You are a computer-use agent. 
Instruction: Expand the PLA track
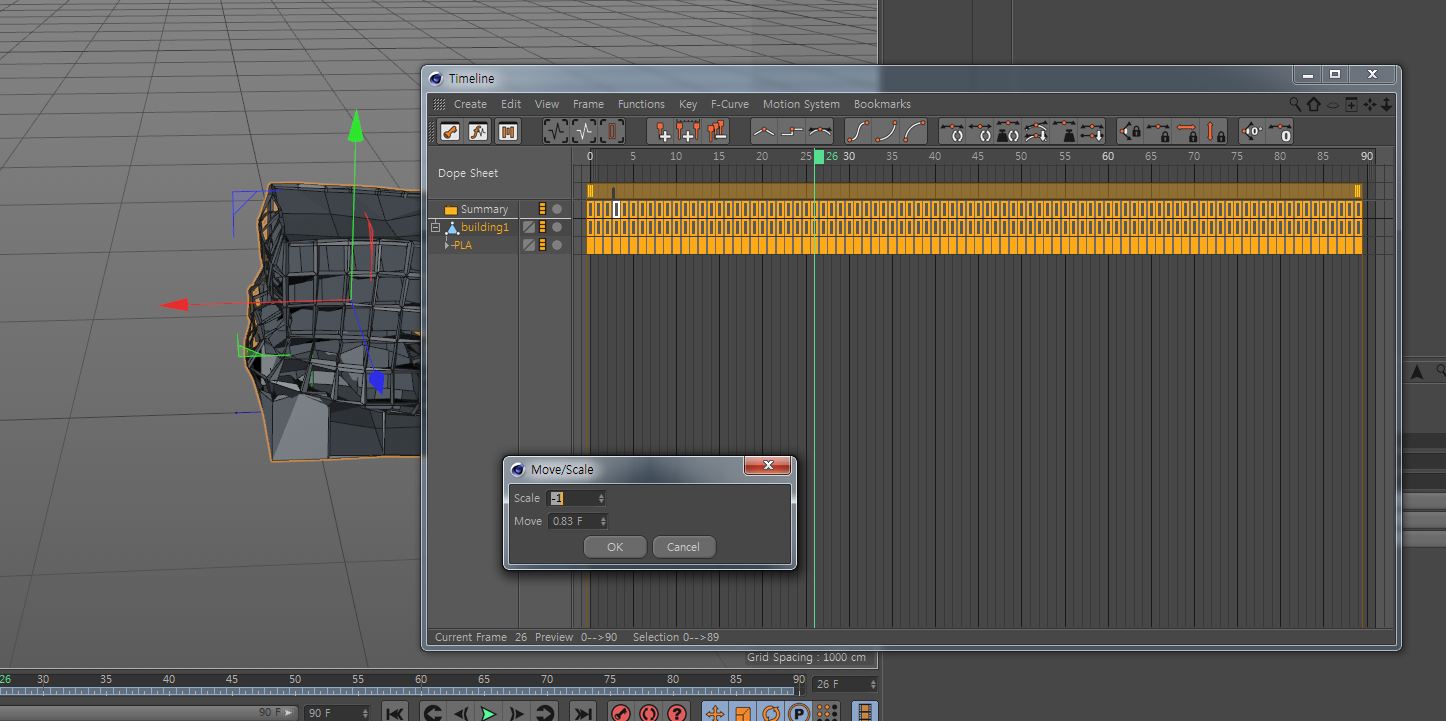click(447, 245)
